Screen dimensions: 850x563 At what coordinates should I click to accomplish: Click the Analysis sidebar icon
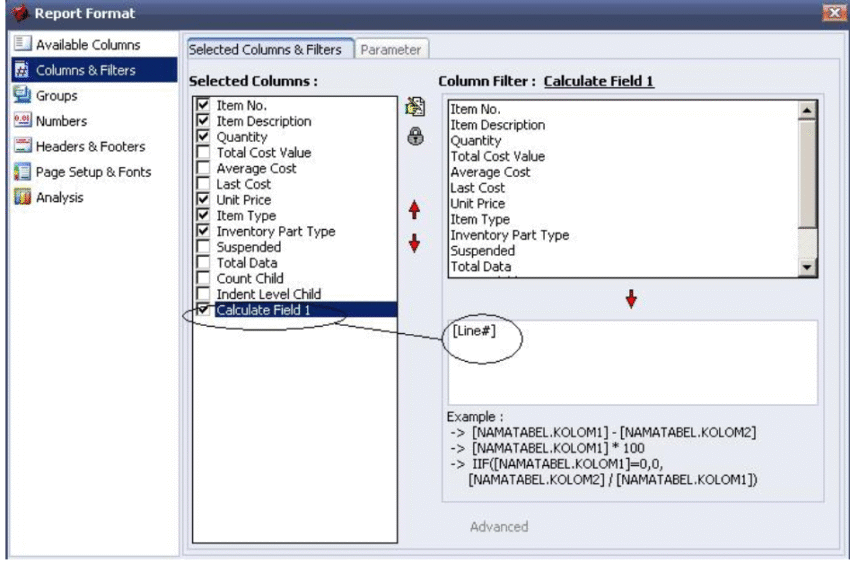click(22, 197)
